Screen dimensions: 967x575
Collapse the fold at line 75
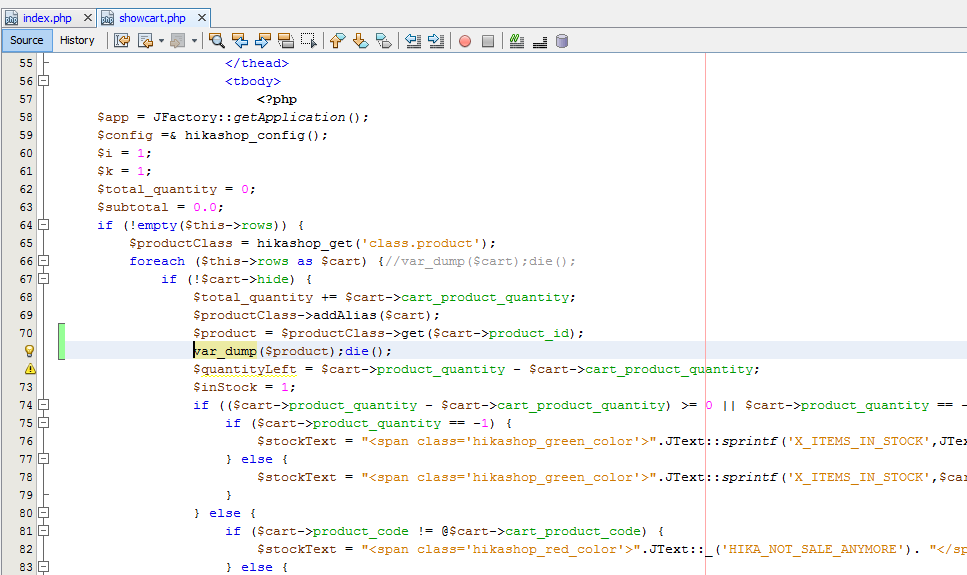(44, 423)
